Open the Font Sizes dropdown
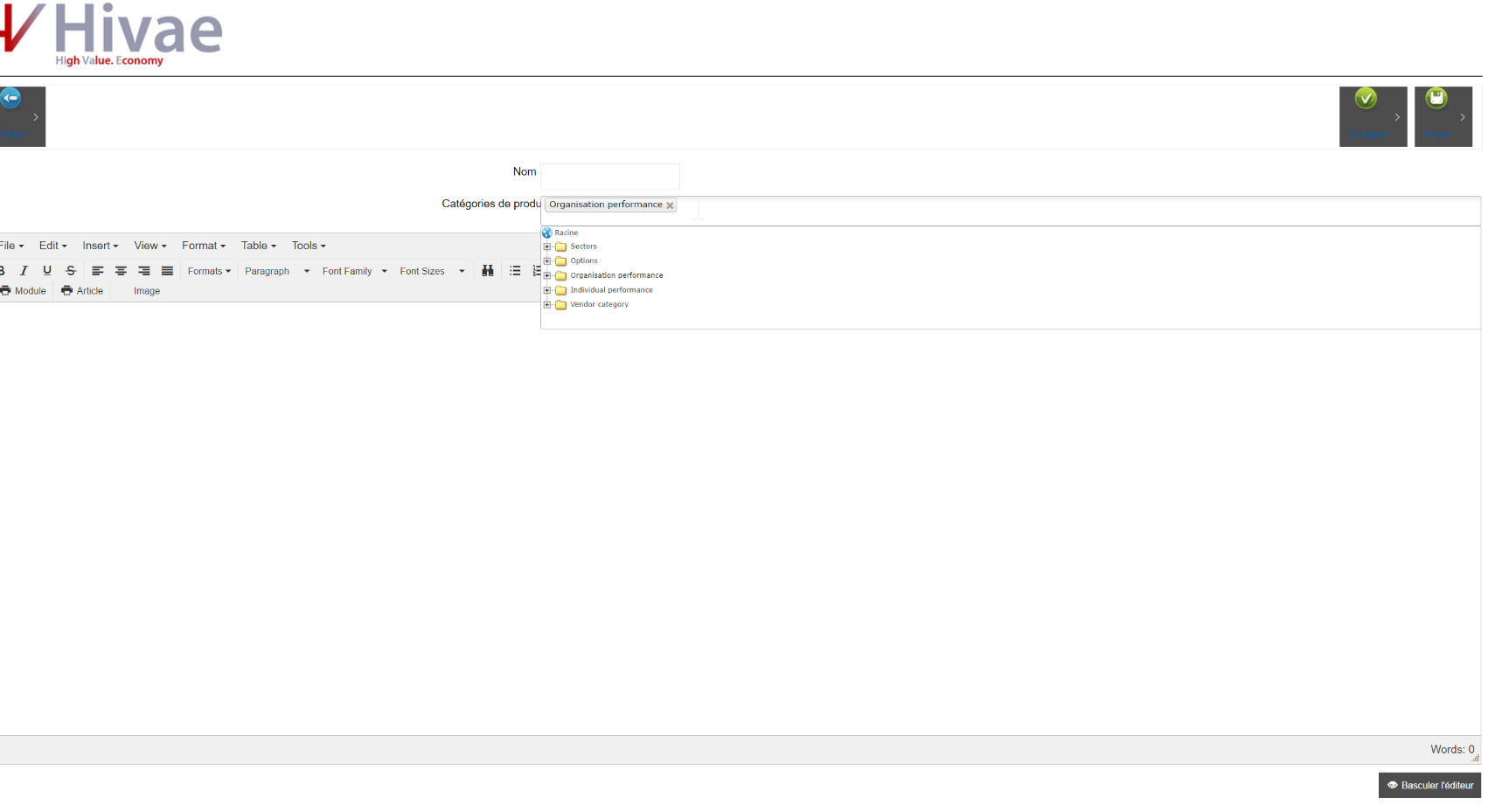Viewport: 1509px width, 812px height. coord(433,271)
